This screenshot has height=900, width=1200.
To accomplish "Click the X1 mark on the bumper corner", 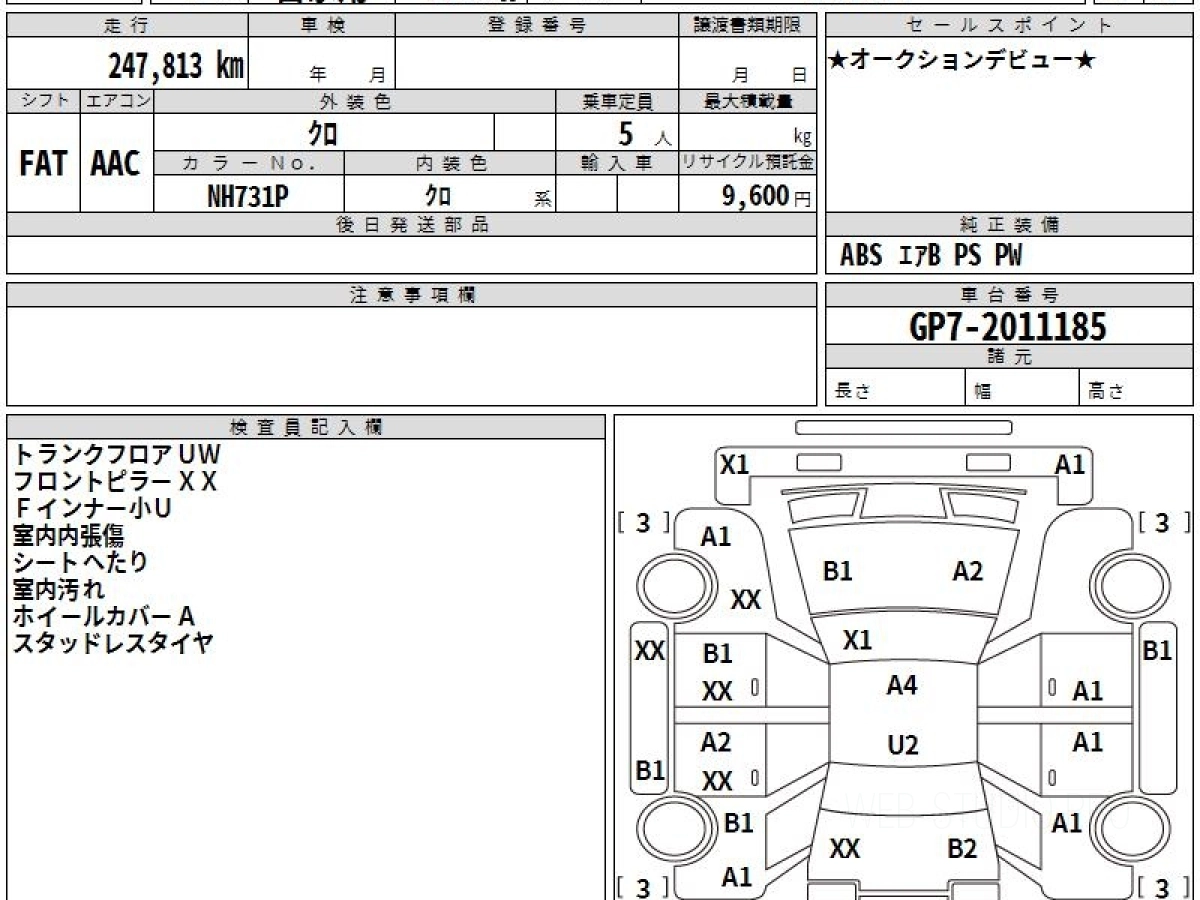I will [735, 464].
